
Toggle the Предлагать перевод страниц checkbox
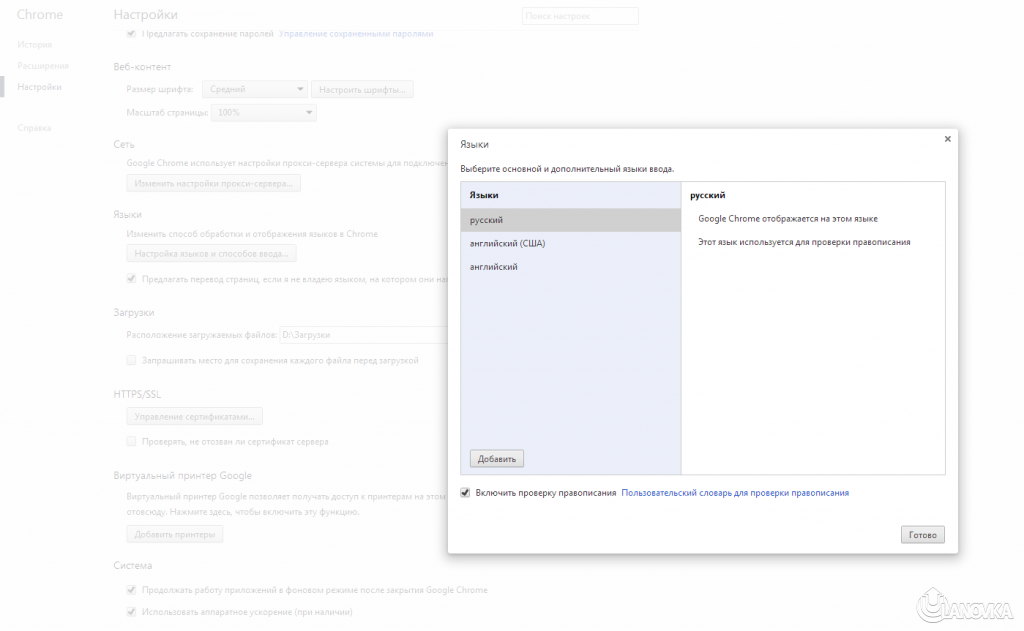coord(131,280)
